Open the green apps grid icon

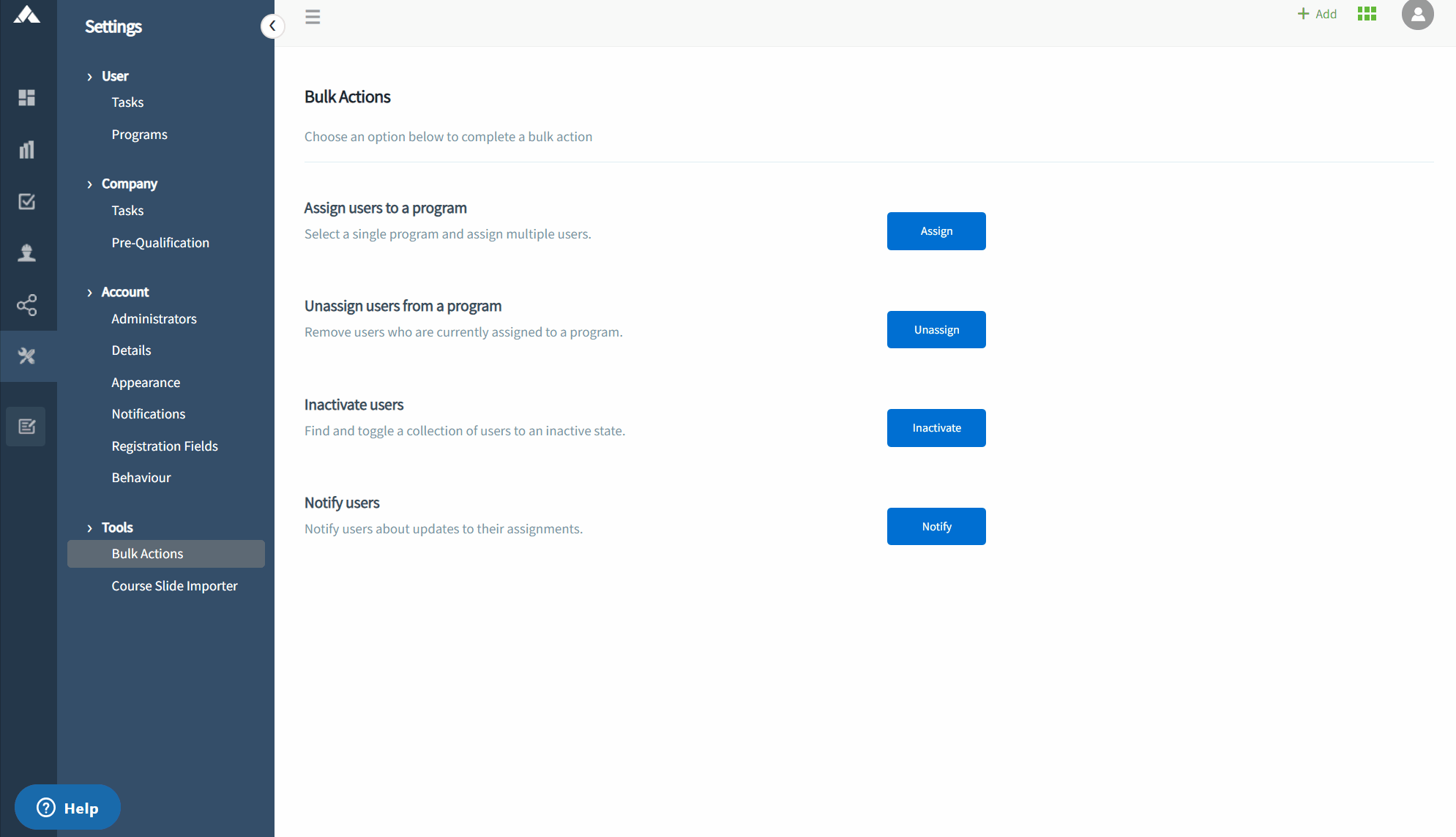coord(1367,14)
